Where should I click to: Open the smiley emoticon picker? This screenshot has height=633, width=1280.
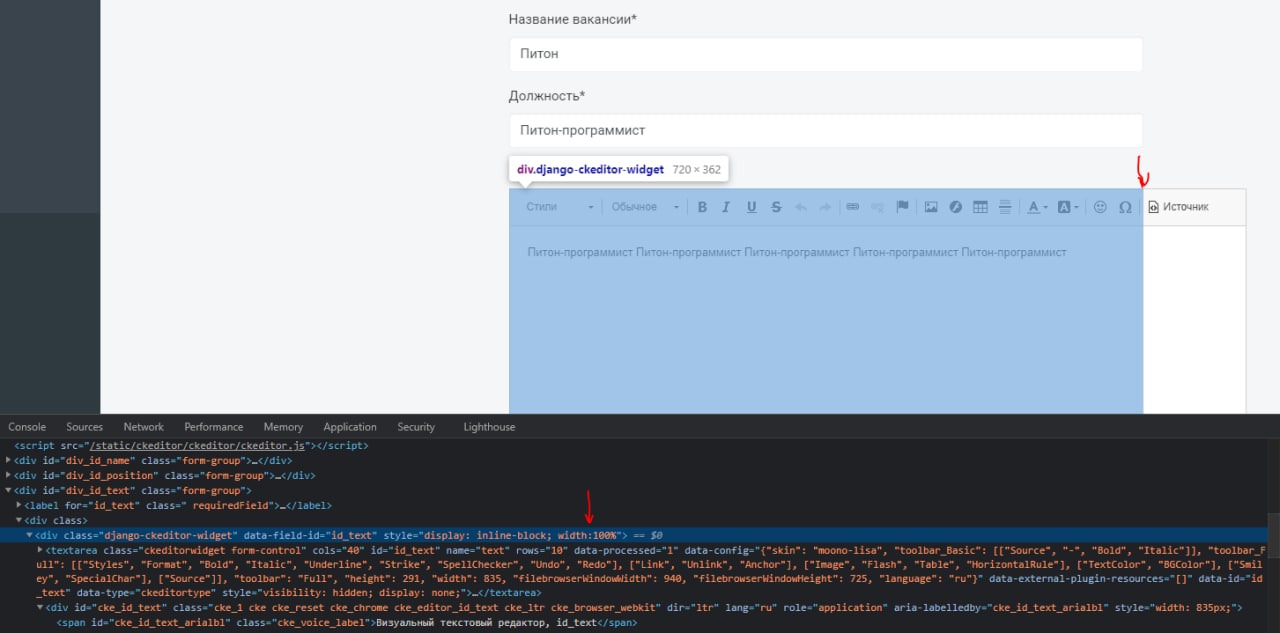pyautogui.click(x=1100, y=207)
